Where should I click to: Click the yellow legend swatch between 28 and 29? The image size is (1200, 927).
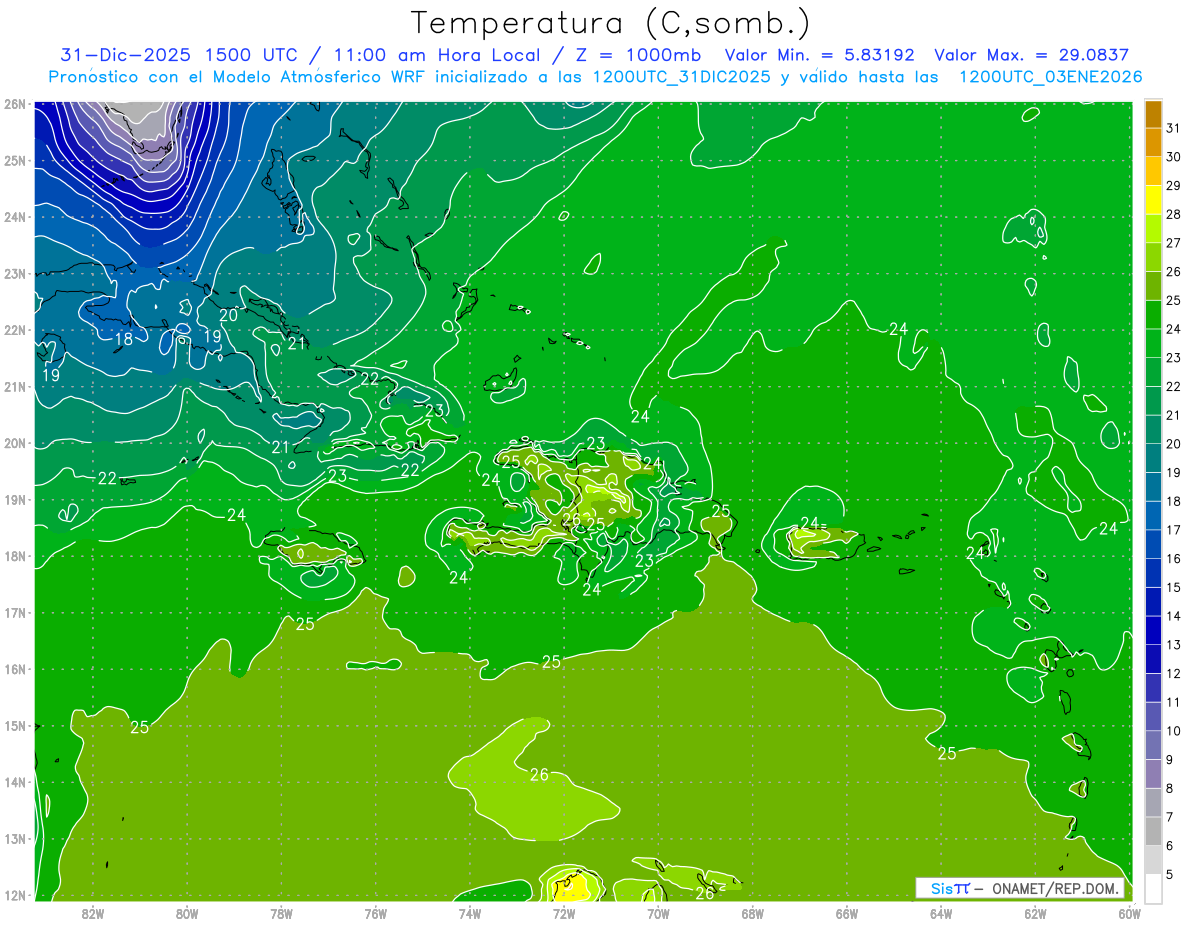coord(1153,200)
